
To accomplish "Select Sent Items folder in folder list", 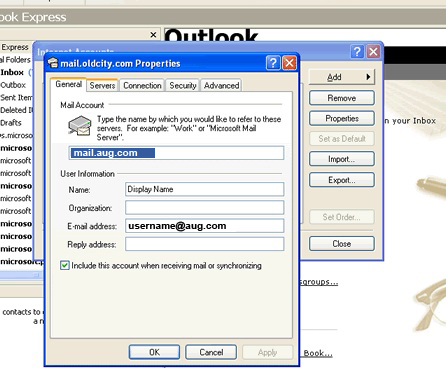I will tap(16, 98).
